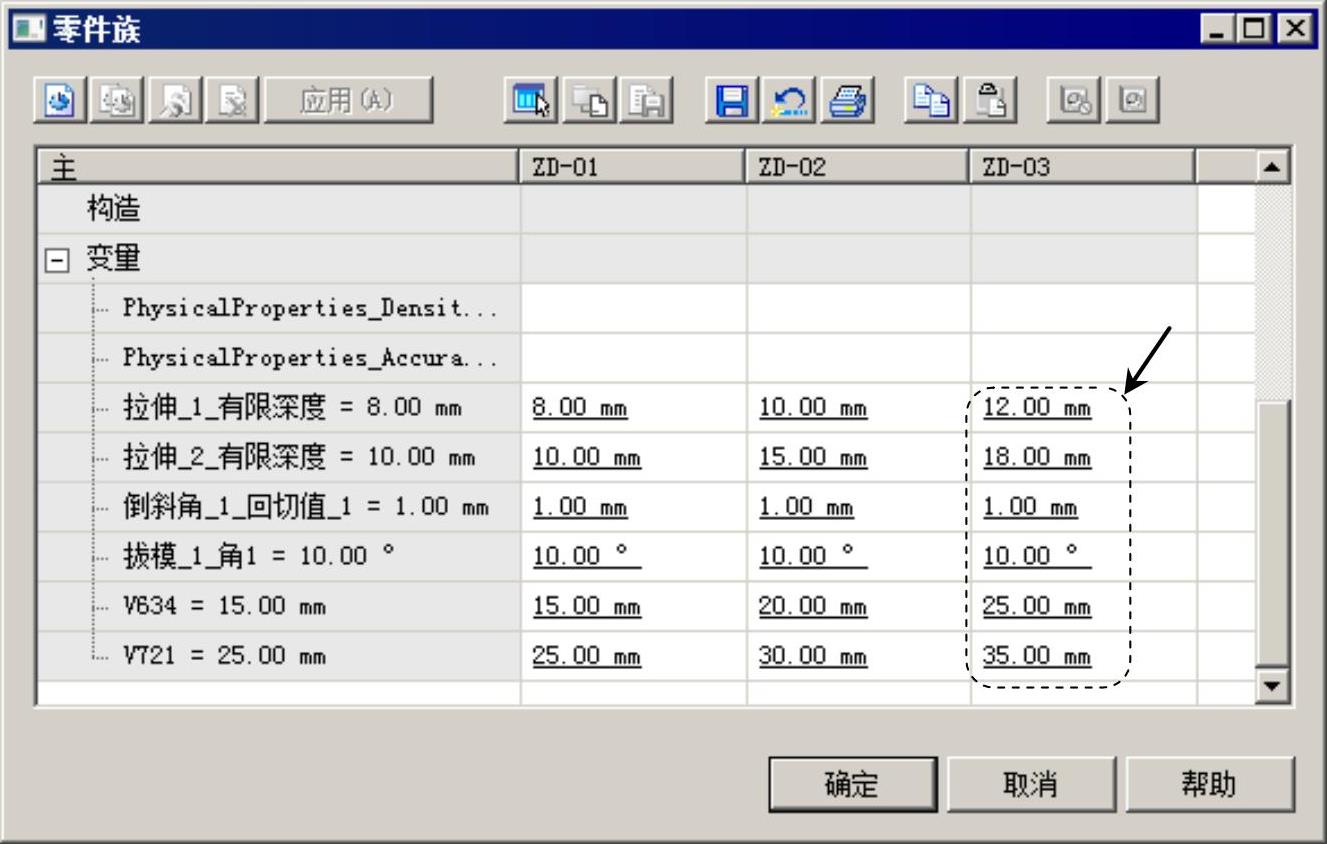The width and height of the screenshot is (1327, 844).
Task: Select the V721 = 25.00 mm row
Action: (279, 656)
